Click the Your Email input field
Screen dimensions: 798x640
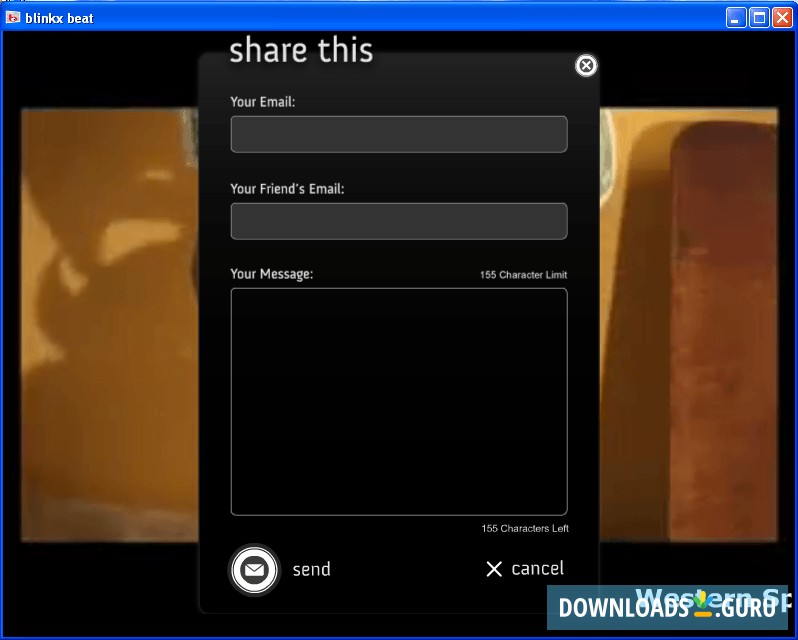[x=399, y=134]
